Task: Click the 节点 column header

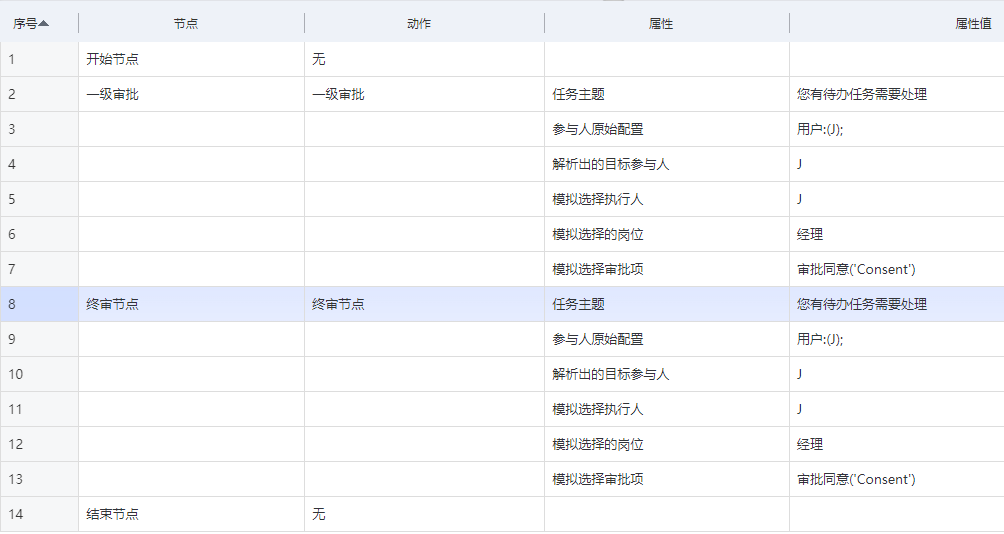Action: (x=186, y=23)
